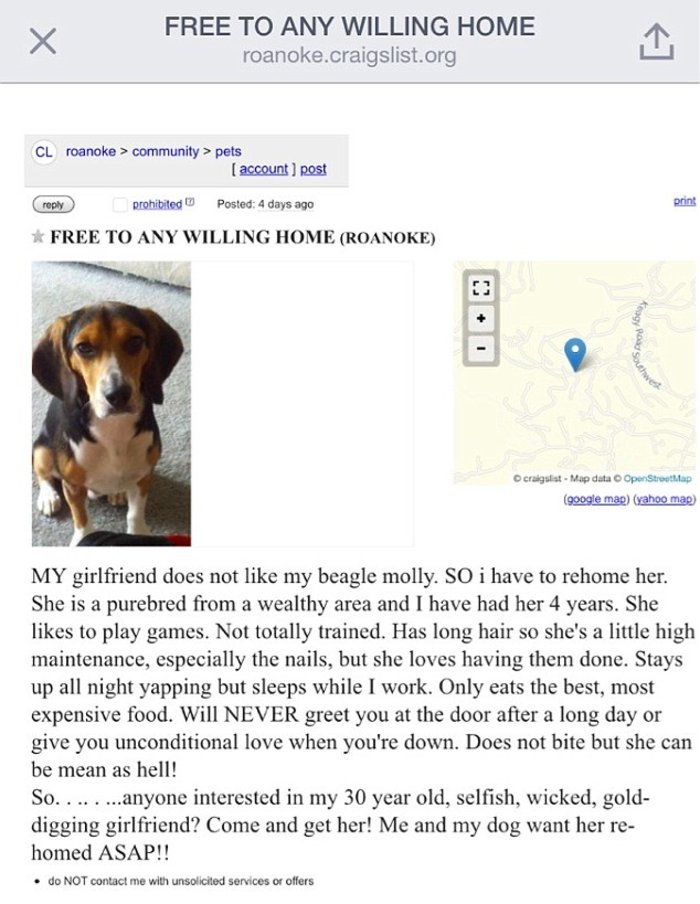Click the print link

684,201
